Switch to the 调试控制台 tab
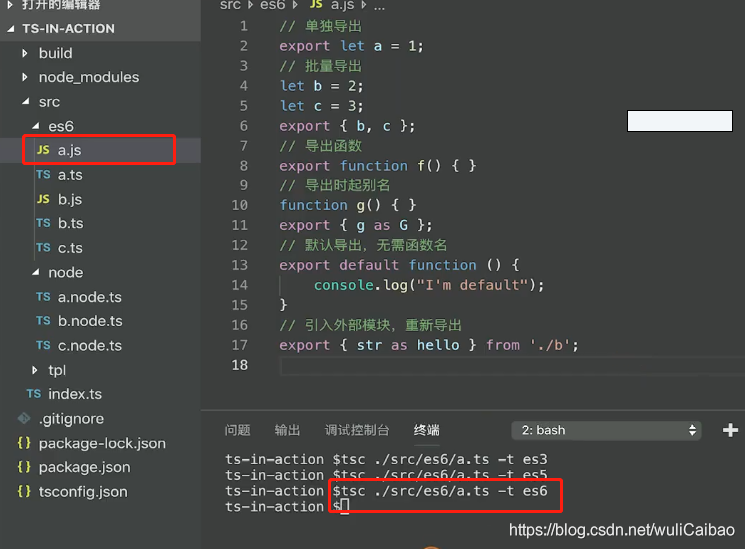Viewport: 745px width, 549px height. (357, 430)
